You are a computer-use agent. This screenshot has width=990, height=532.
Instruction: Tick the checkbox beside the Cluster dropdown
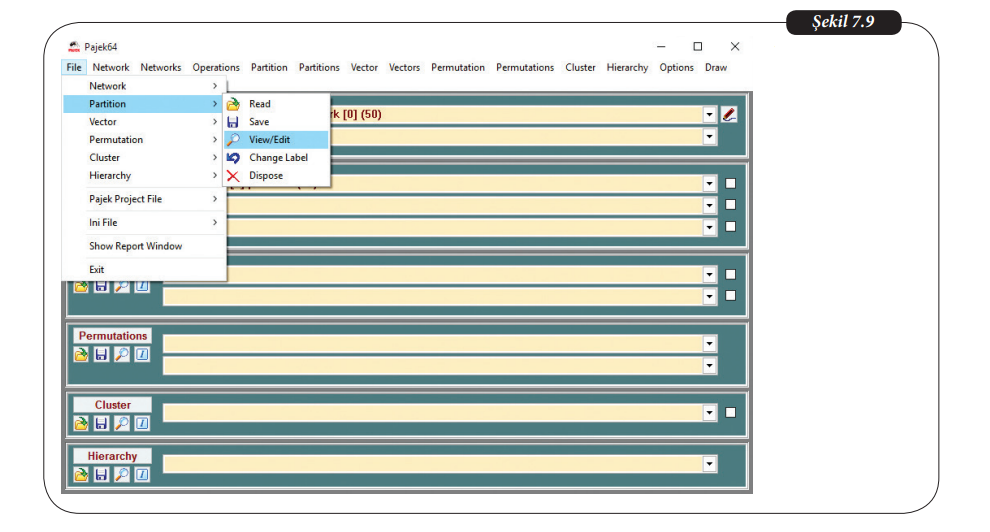click(730, 412)
